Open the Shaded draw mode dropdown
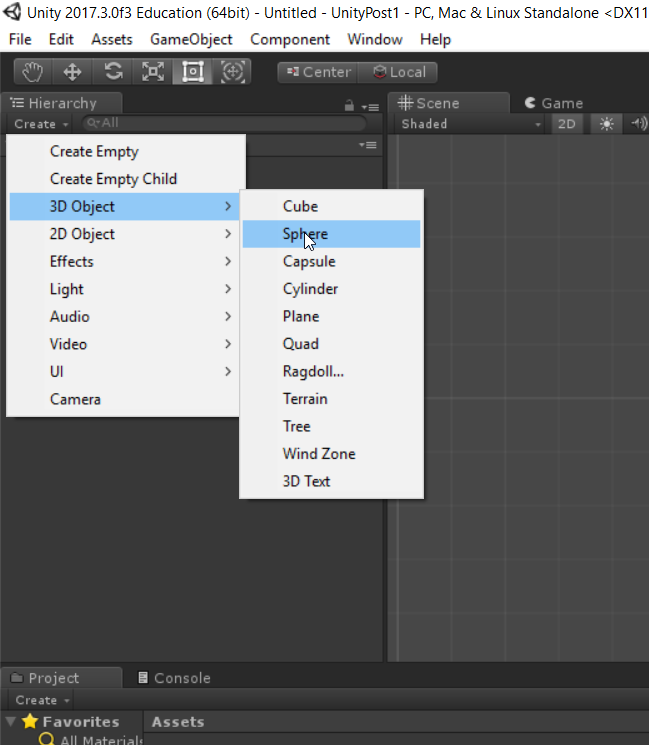Viewport: 649px width, 745px height. tap(470, 124)
